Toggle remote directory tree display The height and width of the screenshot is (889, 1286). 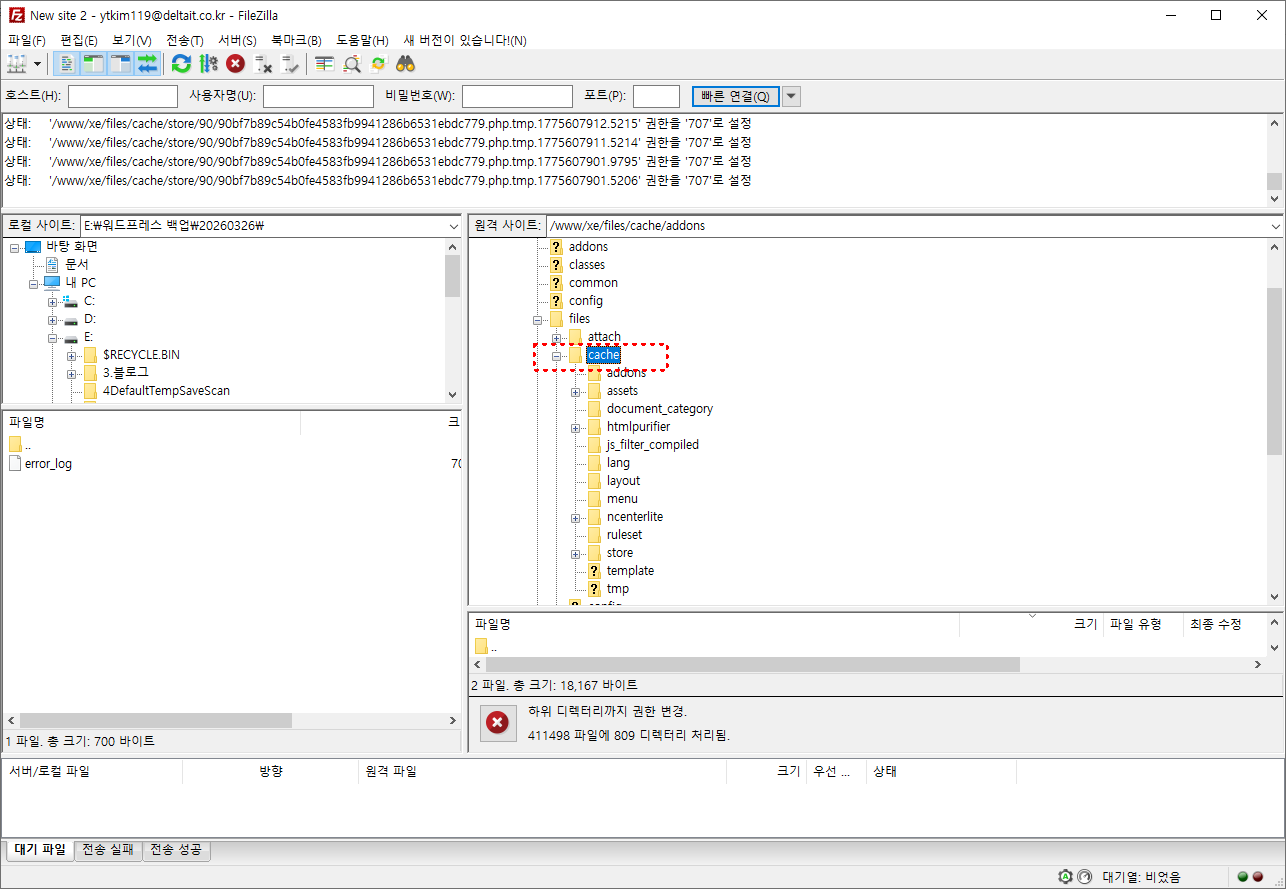pos(120,64)
